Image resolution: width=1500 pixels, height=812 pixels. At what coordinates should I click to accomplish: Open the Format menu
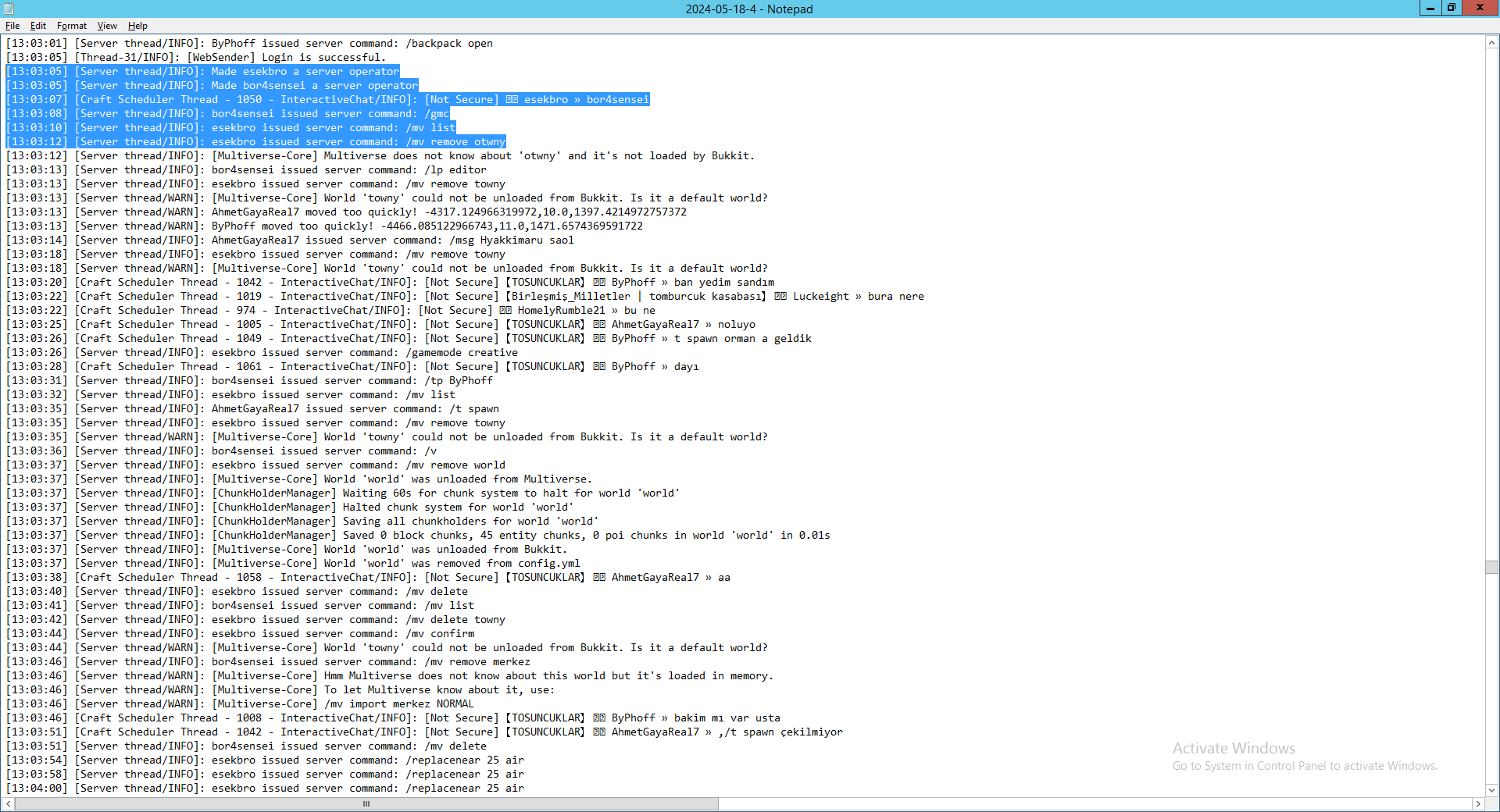72,26
